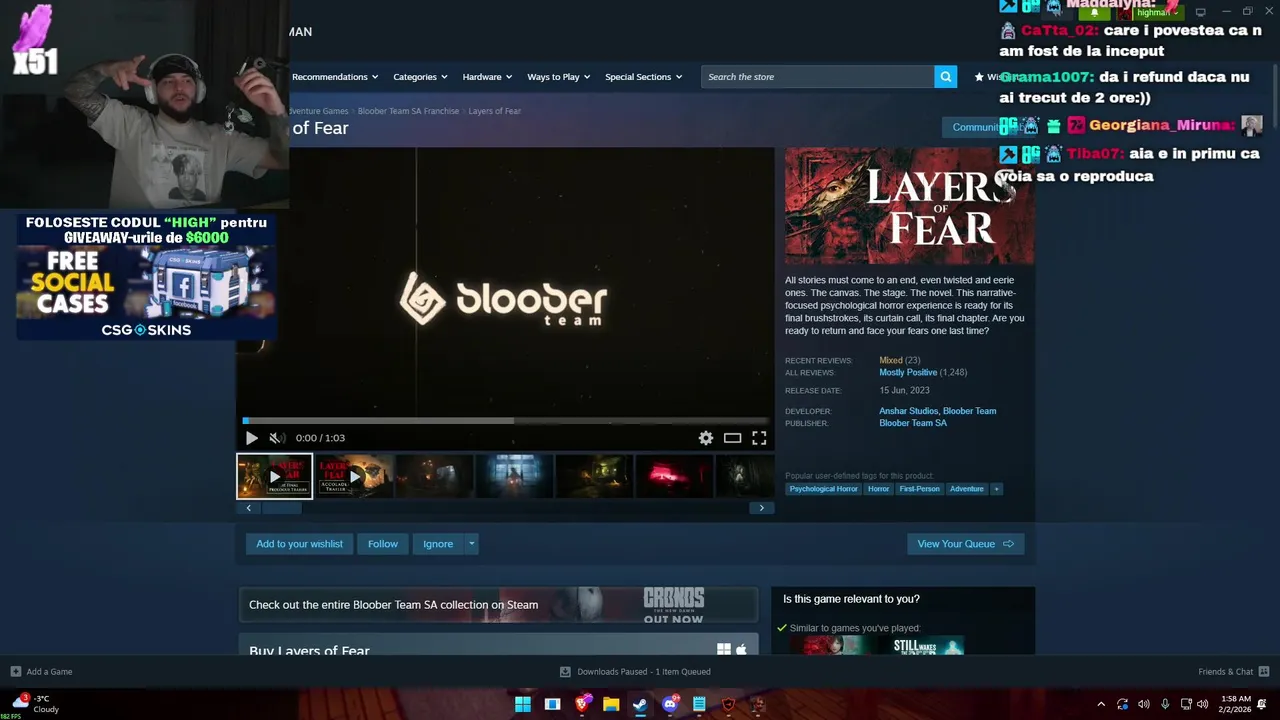1280x720 pixels.
Task: Click the plus button to add tags
Action: (x=996, y=489)
